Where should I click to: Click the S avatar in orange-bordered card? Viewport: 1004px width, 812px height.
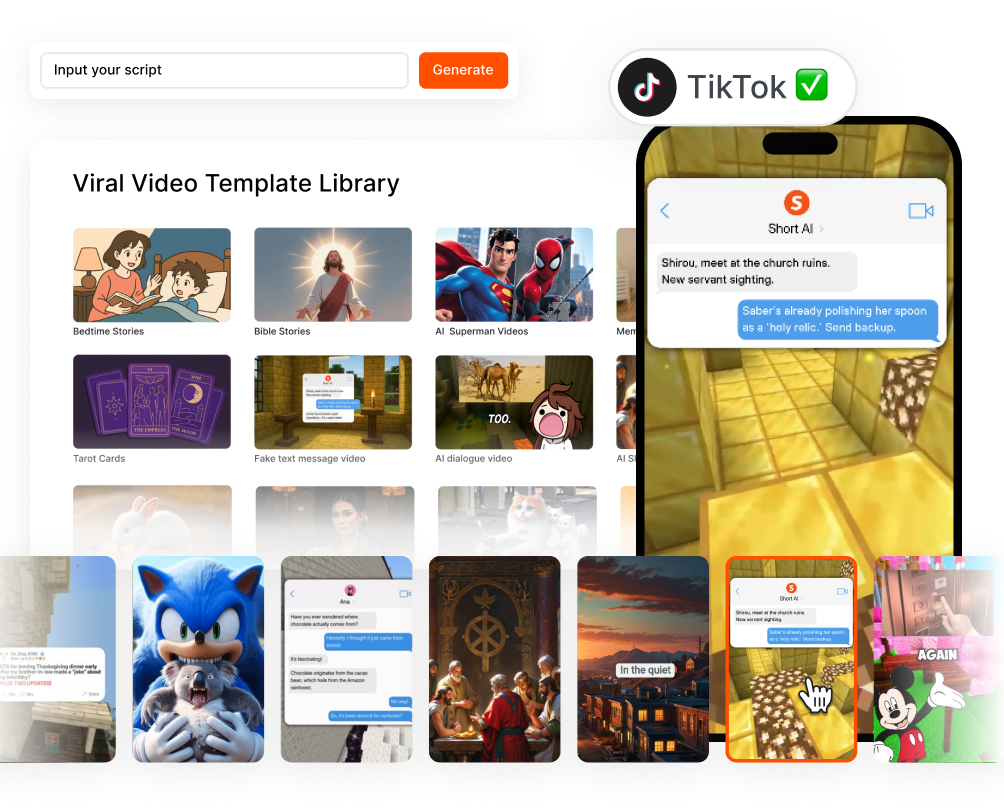tap(791, 588)
